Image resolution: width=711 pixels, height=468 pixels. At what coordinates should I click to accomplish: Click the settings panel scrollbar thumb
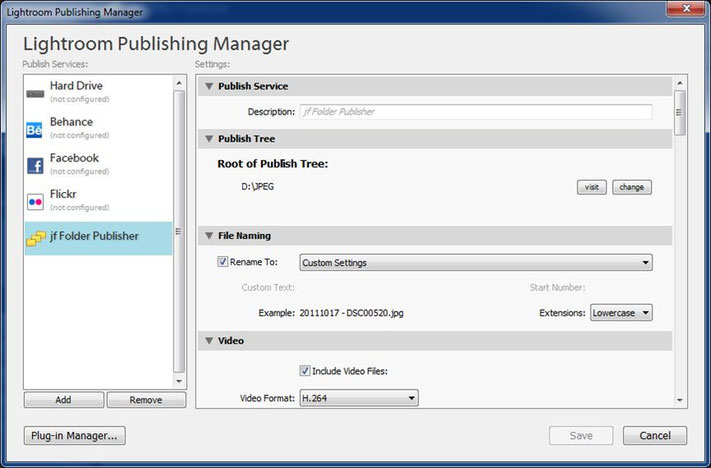tap(680, 112)
